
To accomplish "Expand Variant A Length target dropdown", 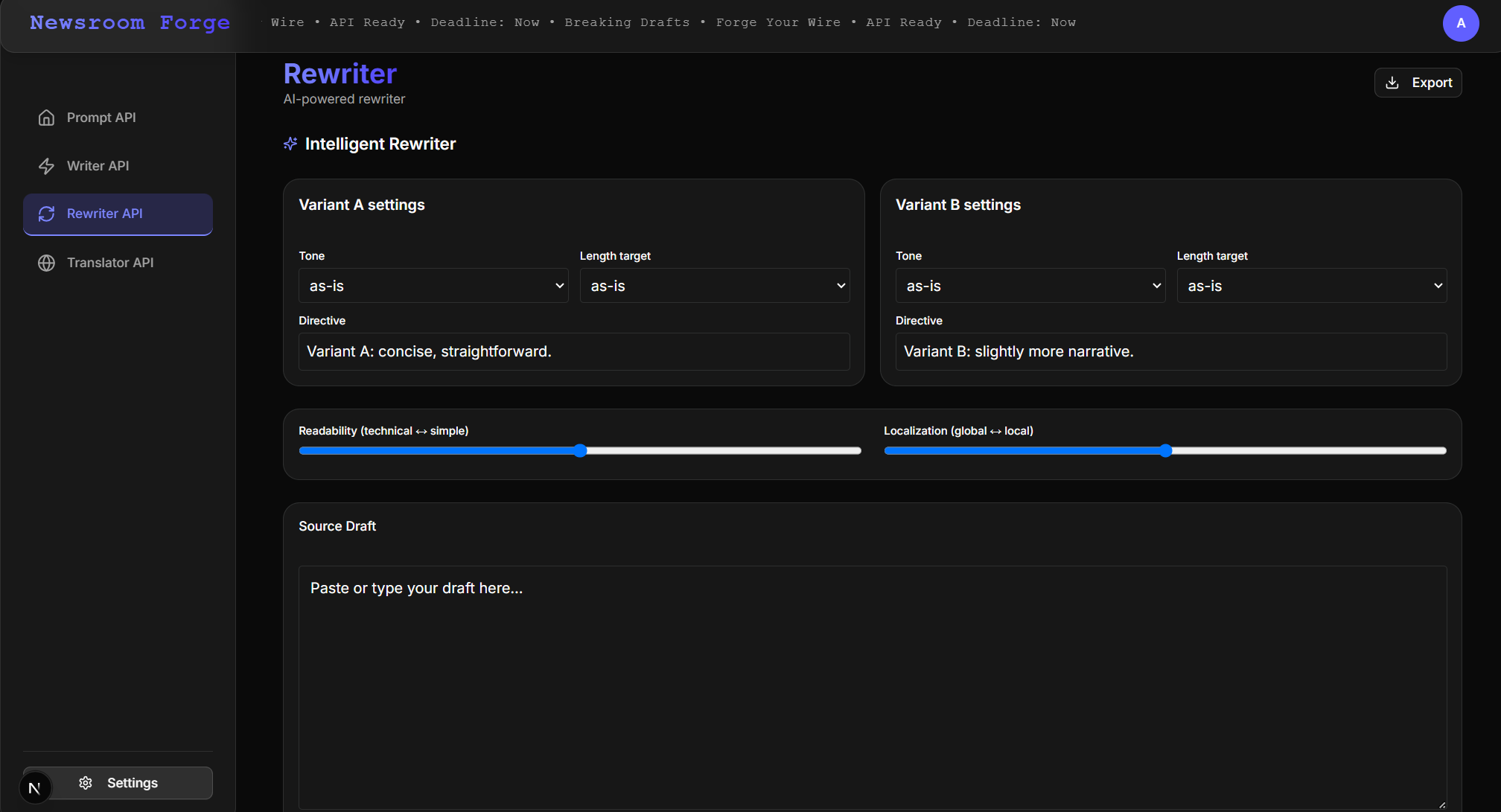I will [x=715, y=286].
